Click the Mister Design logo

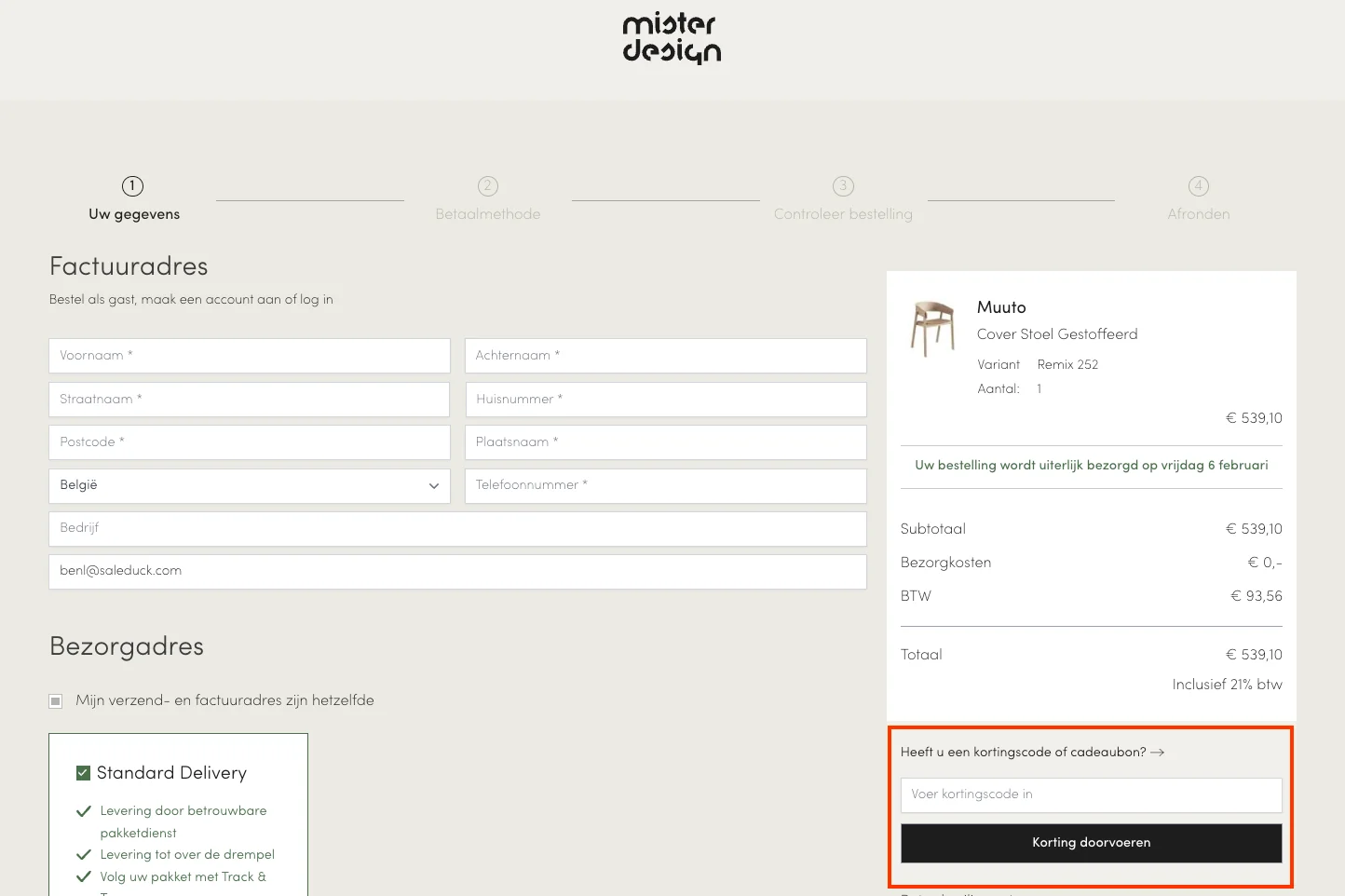tap(672, 39)
